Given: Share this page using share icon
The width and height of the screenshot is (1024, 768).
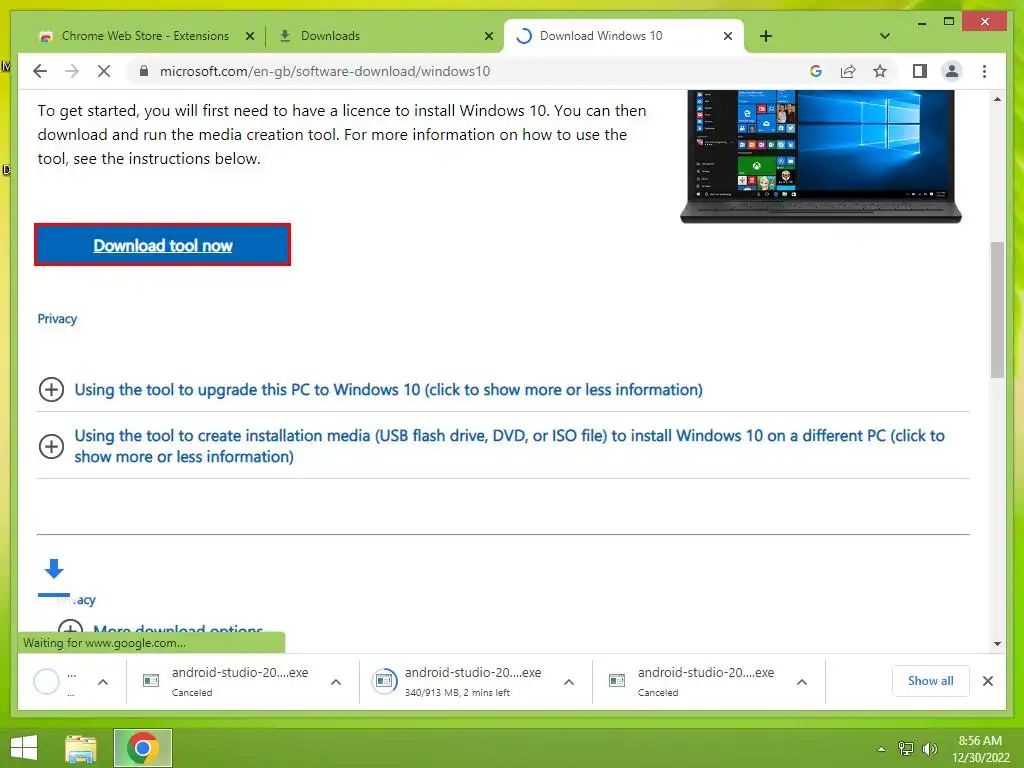Looking at the screenshot, I should coord(848,71).
